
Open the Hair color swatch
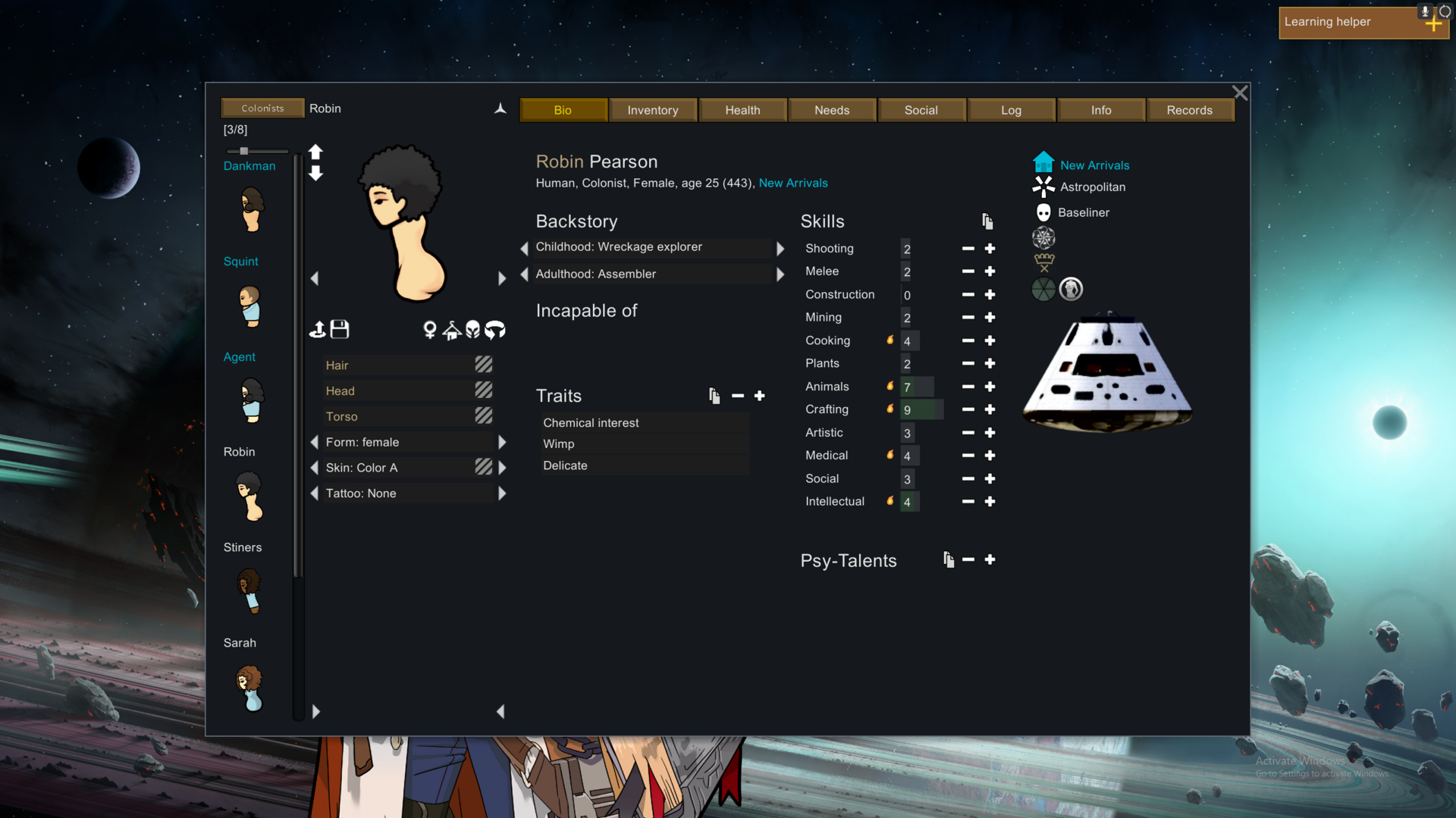click(484, 365)
